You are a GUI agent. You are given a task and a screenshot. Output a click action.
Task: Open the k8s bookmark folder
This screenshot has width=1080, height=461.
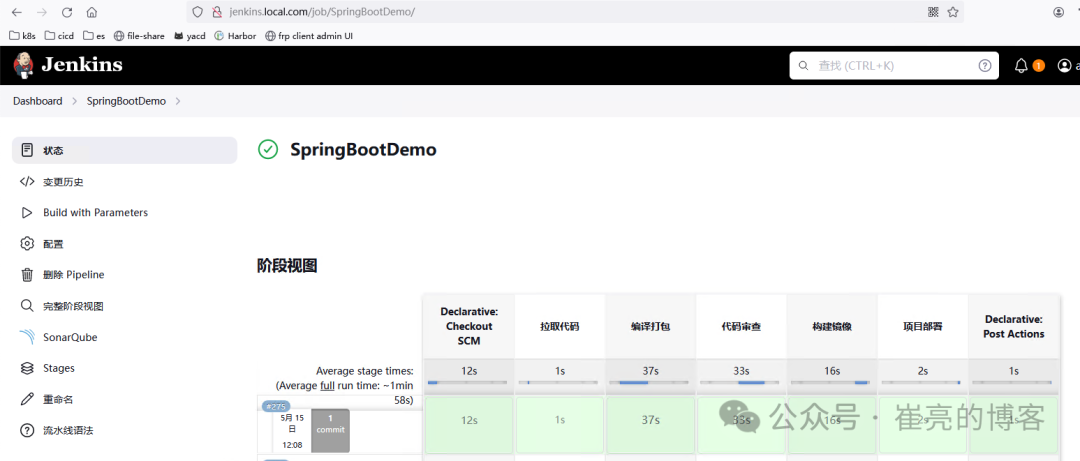coord(22,36)
